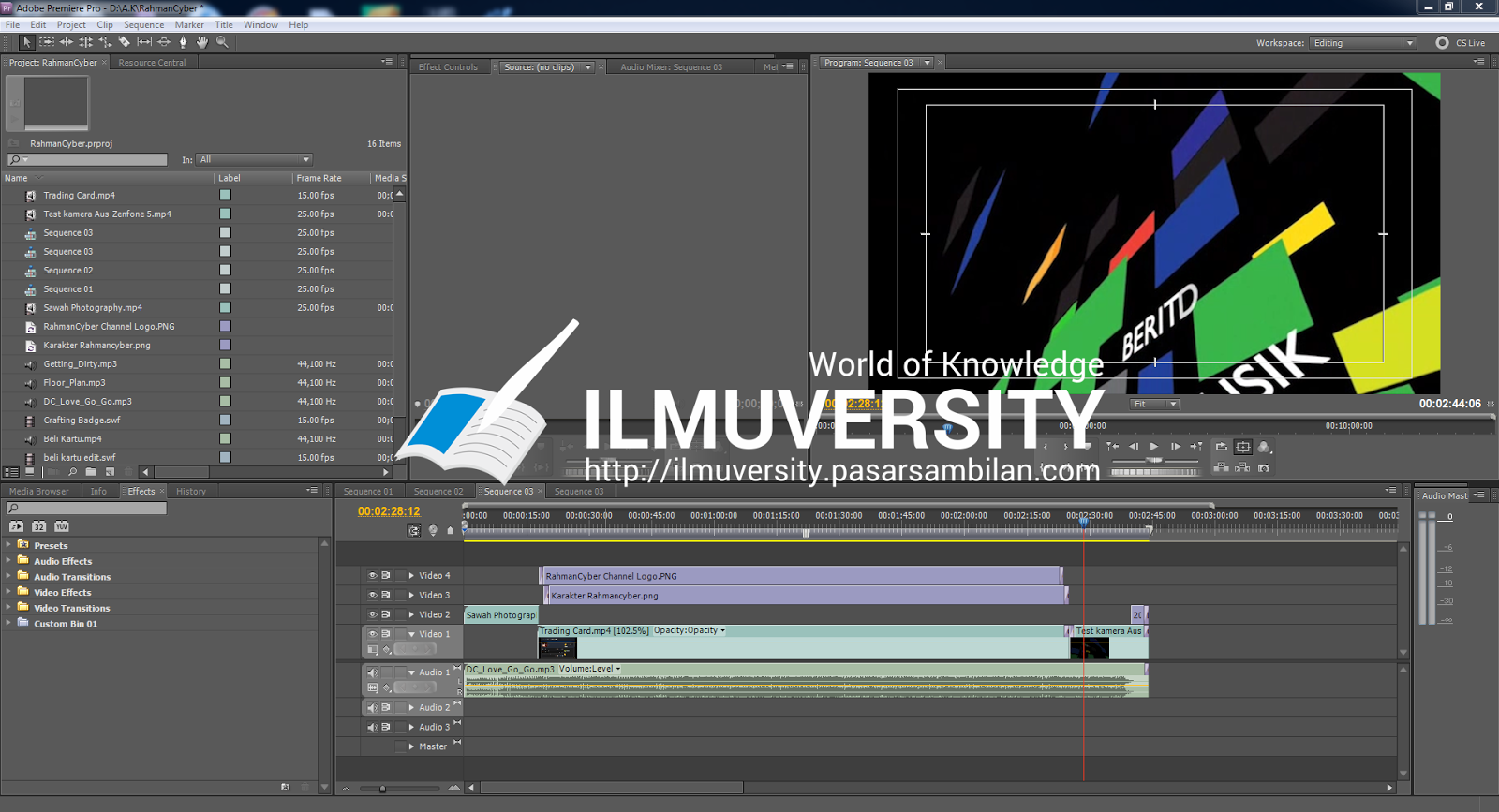Open the Output color mode button

tap(1265, 448)
